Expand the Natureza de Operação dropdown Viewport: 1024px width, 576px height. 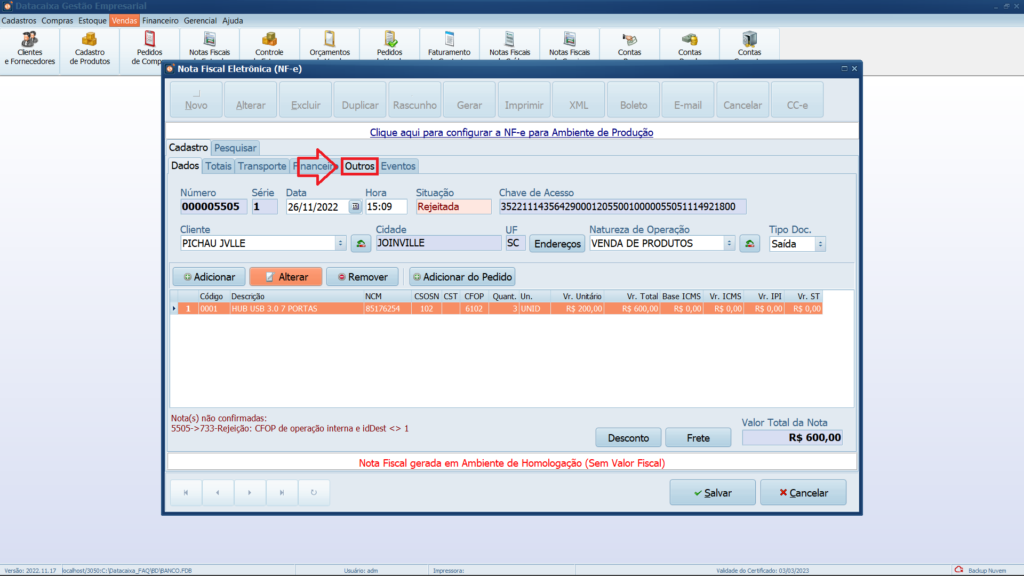coord(729,243)
